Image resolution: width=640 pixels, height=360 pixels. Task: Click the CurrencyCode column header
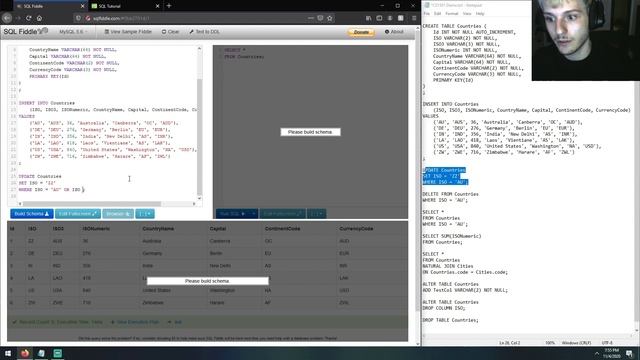point(356,229)
